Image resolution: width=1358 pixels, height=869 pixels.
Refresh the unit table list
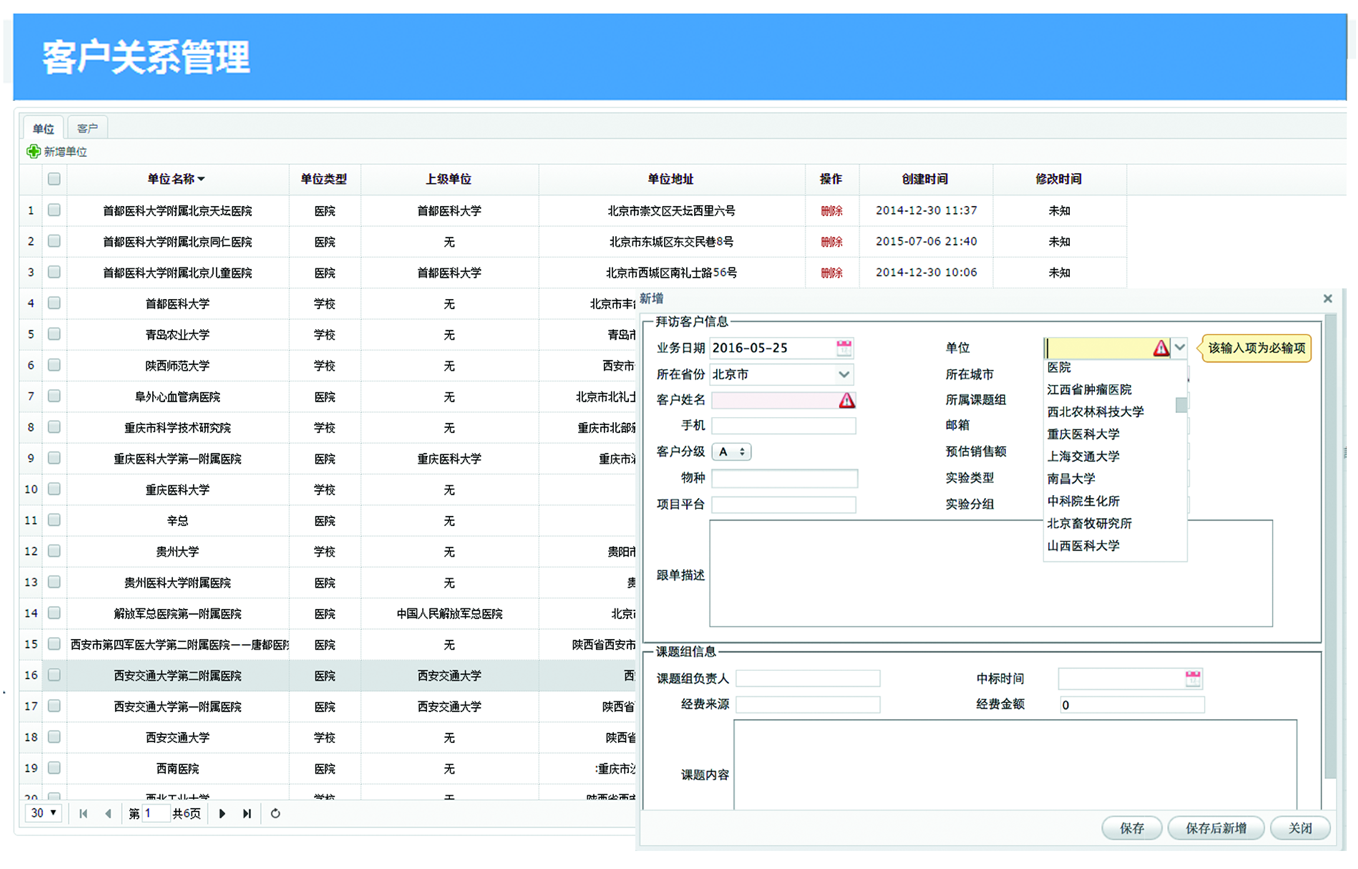point(276,813)
